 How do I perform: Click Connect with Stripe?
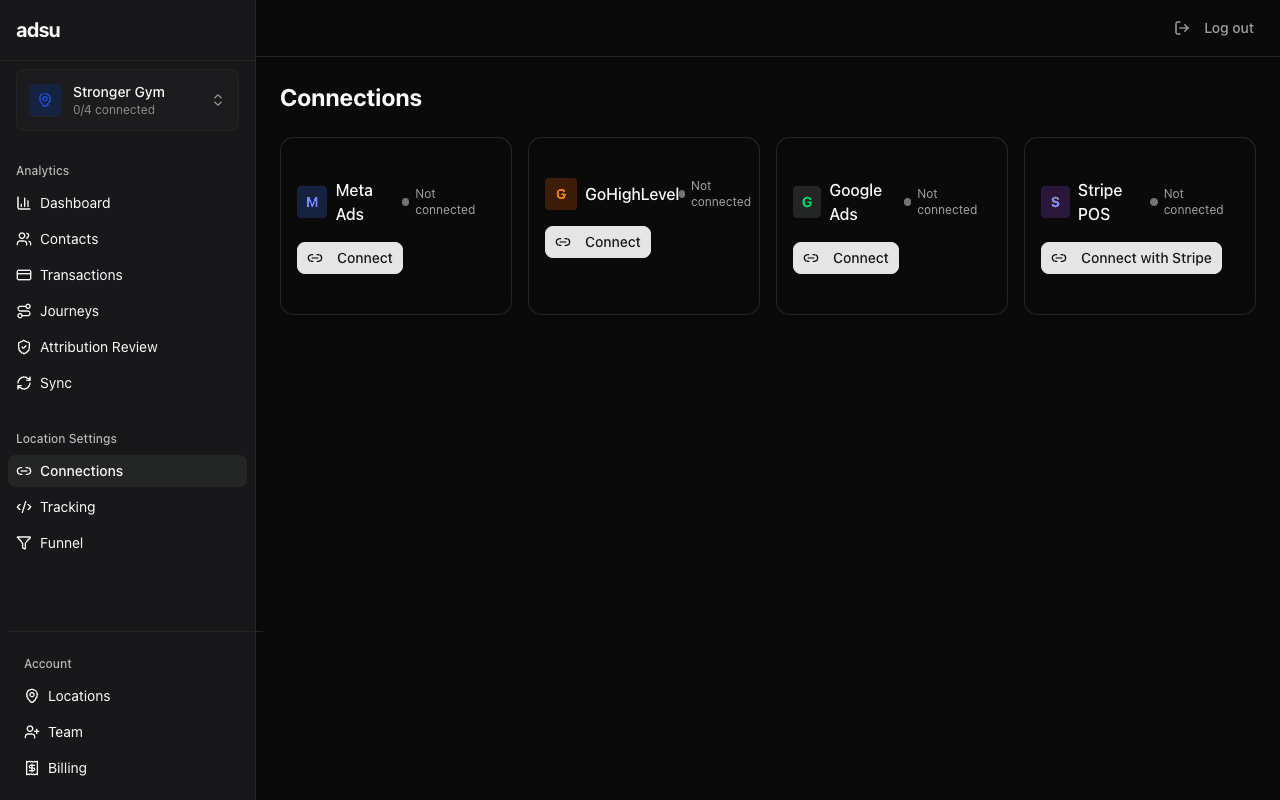tap(1131, 257)
